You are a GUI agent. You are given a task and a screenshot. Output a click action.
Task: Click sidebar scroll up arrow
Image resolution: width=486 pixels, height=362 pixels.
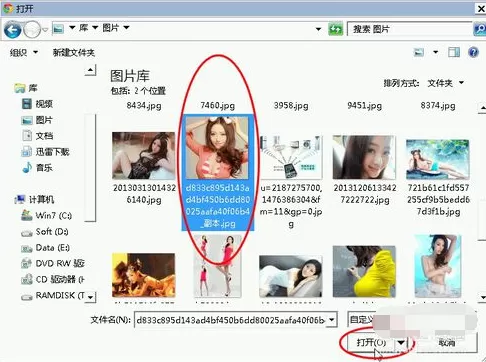[90, 70]
